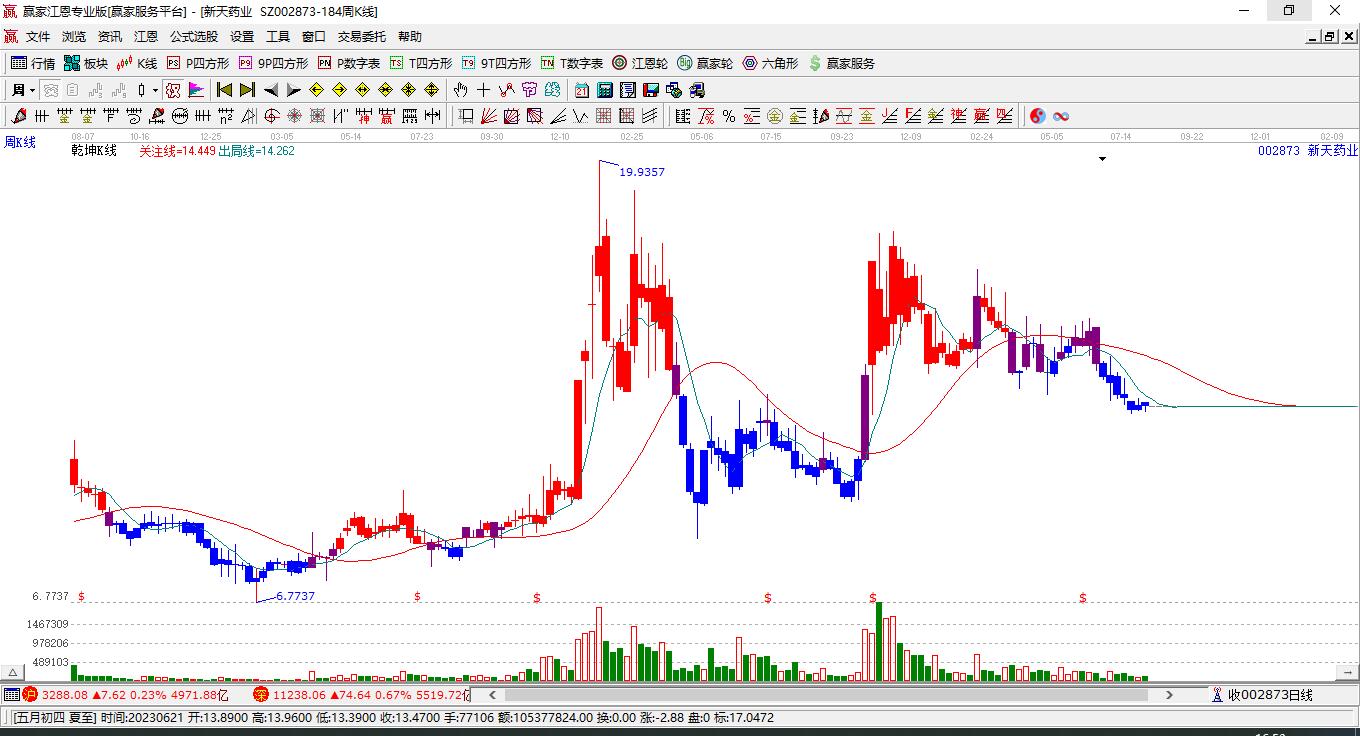The height and width of the screenshot is (736, 1360).
Task: Click the yellow diamond right-arrow icon
Action: 340,90
